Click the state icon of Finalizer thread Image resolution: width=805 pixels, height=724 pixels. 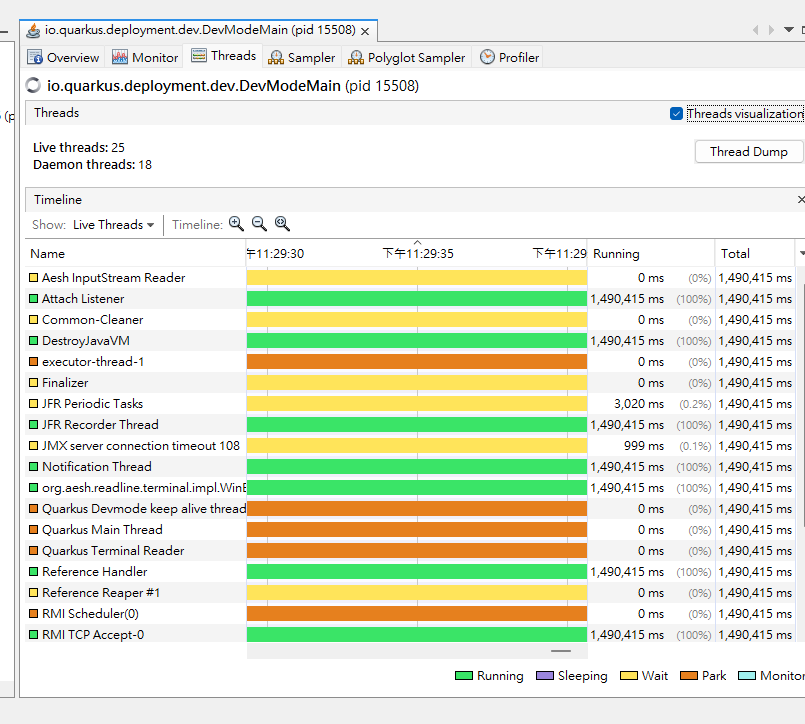coord(33,383)
